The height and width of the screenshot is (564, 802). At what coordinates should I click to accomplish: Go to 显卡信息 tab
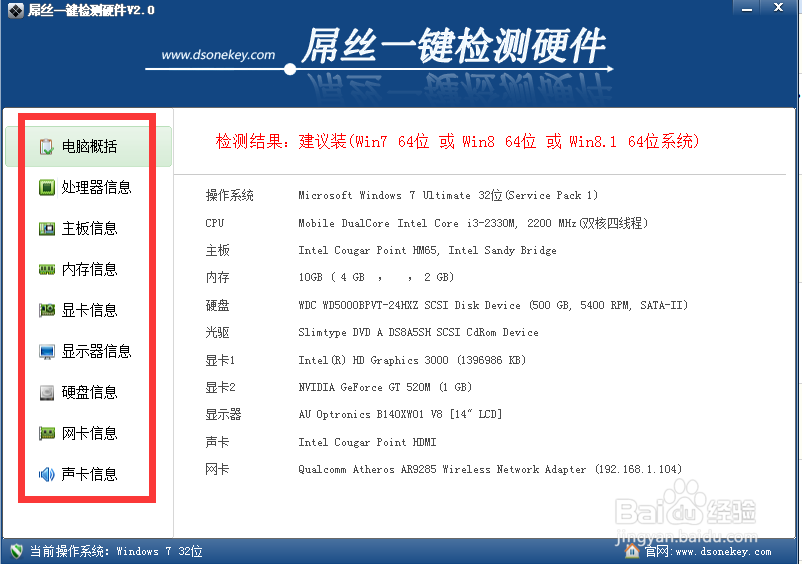pyautogui.click(x=90, y=310)
